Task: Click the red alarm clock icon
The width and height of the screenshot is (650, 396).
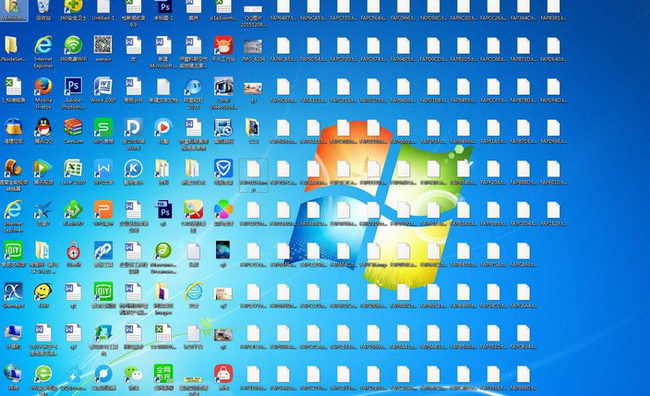Action: pos(73,250)
